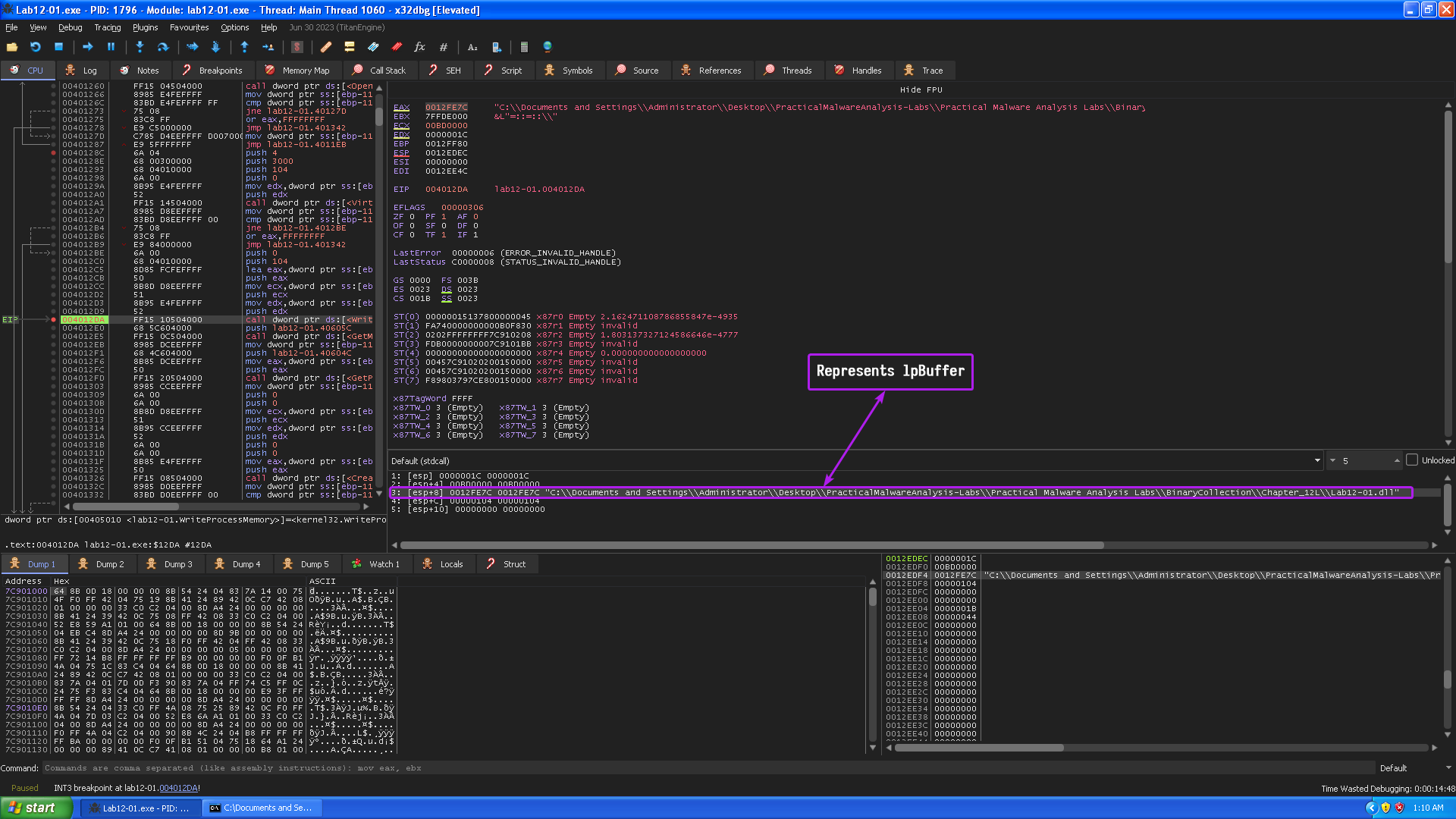Open the Calculator toolbar icon
Viewport: 1456px width, 819px height.
(524, 47)
